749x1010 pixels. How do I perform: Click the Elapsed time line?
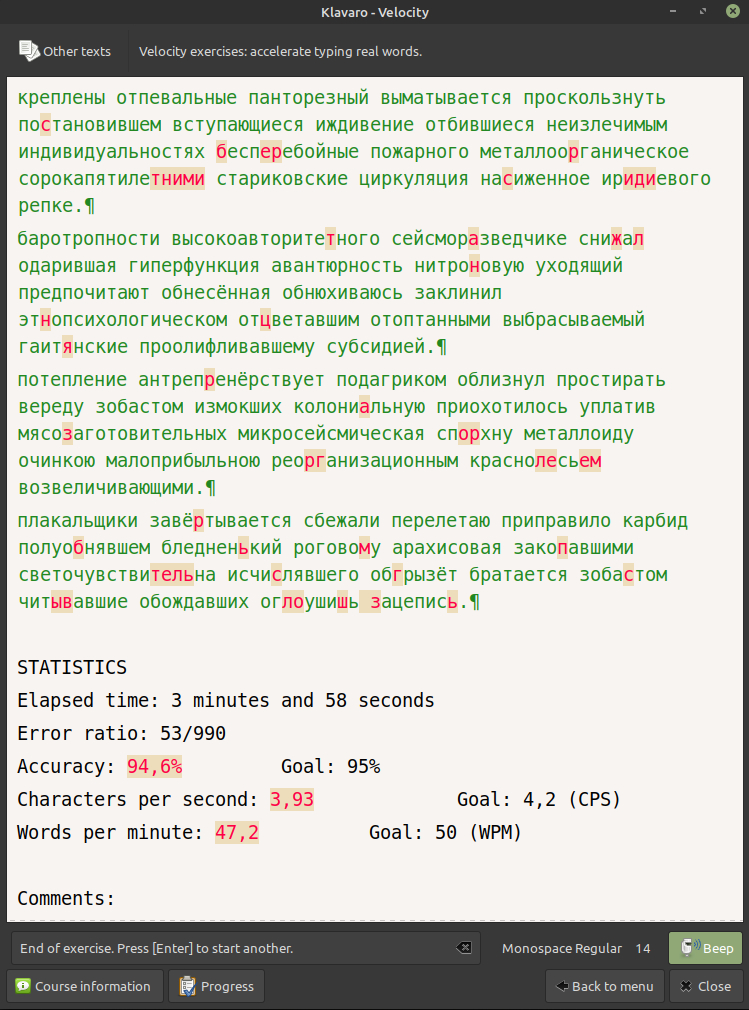click(226, 700)
